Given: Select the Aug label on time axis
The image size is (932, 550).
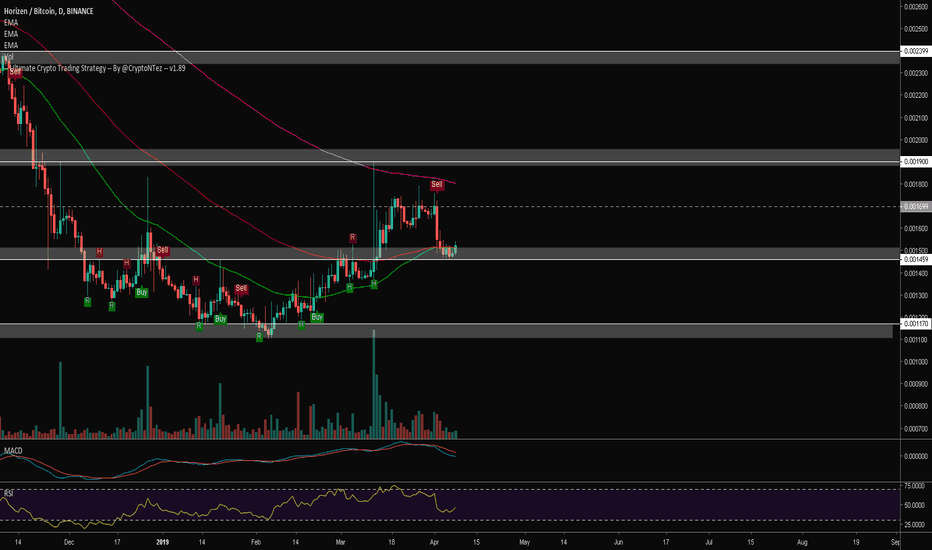Looking at the screenshot, I should tap(802, 542).
